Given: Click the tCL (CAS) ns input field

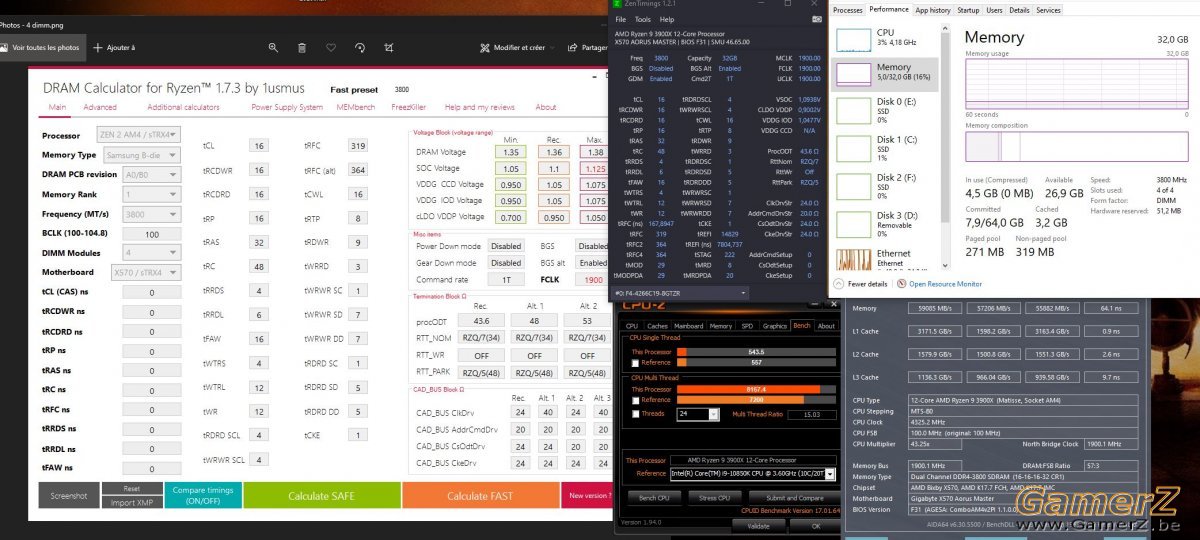Looking at the screenshot, I should [x=152, y=292].
